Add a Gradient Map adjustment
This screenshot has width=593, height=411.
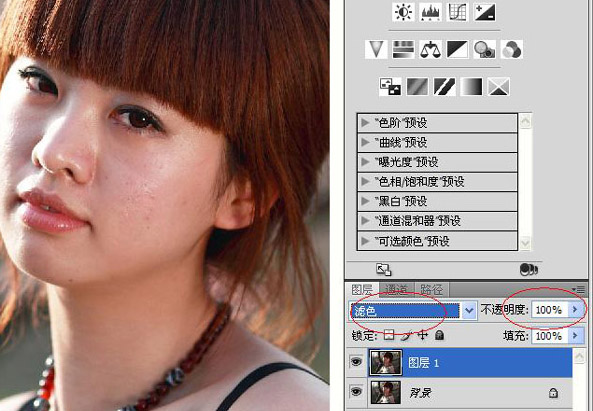pyautogui.click(x=471, y=87)
